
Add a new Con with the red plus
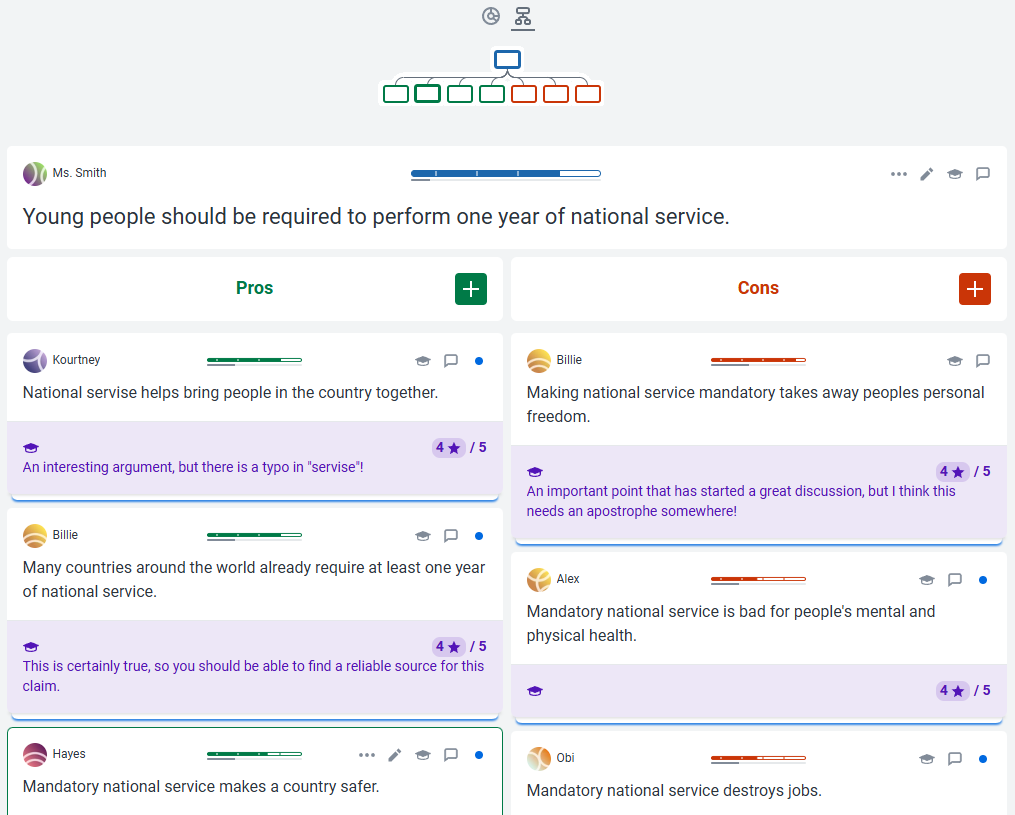tap(975, 289)
